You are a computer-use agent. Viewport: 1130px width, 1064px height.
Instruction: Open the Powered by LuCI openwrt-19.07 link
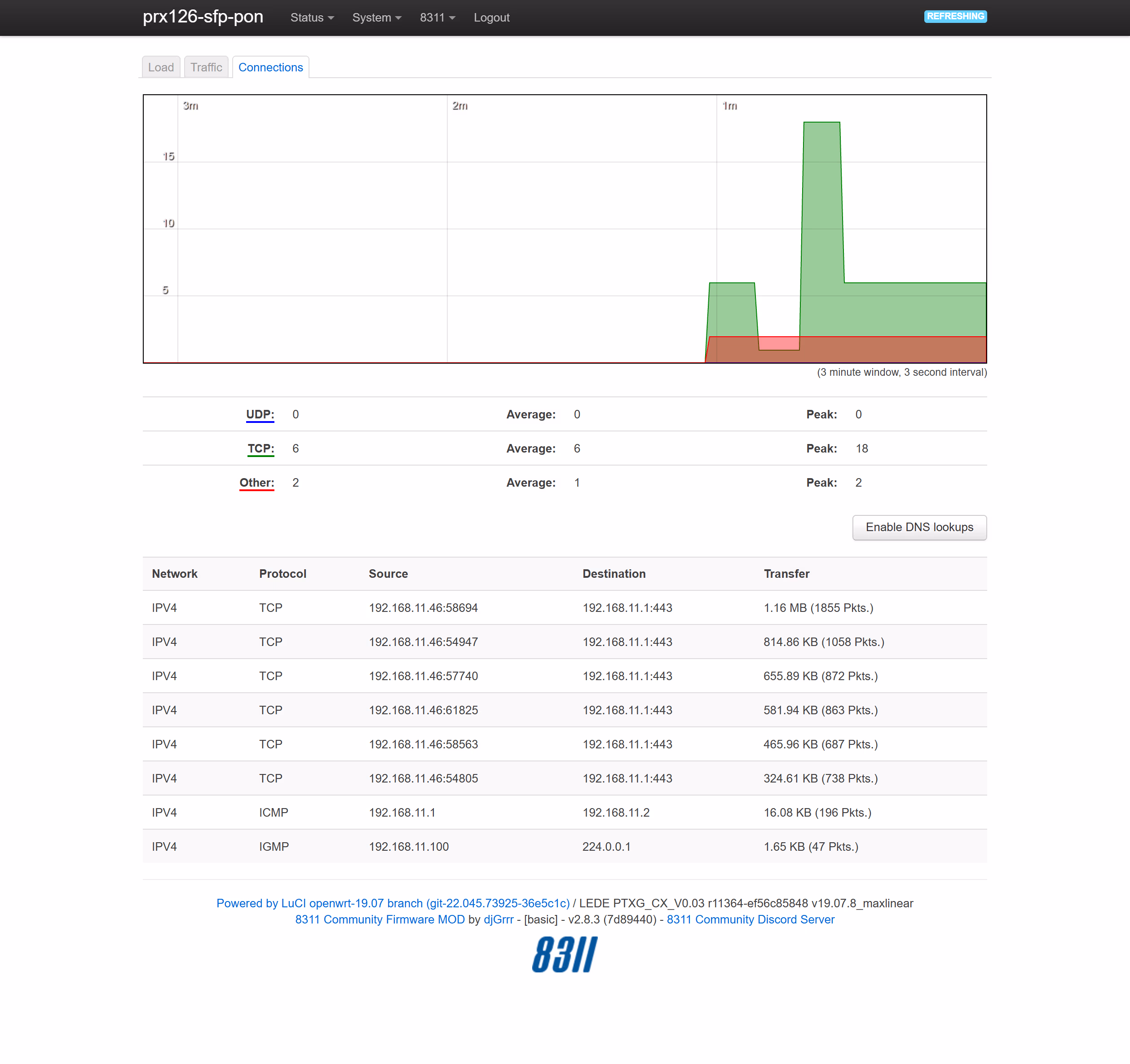(393, 903)
